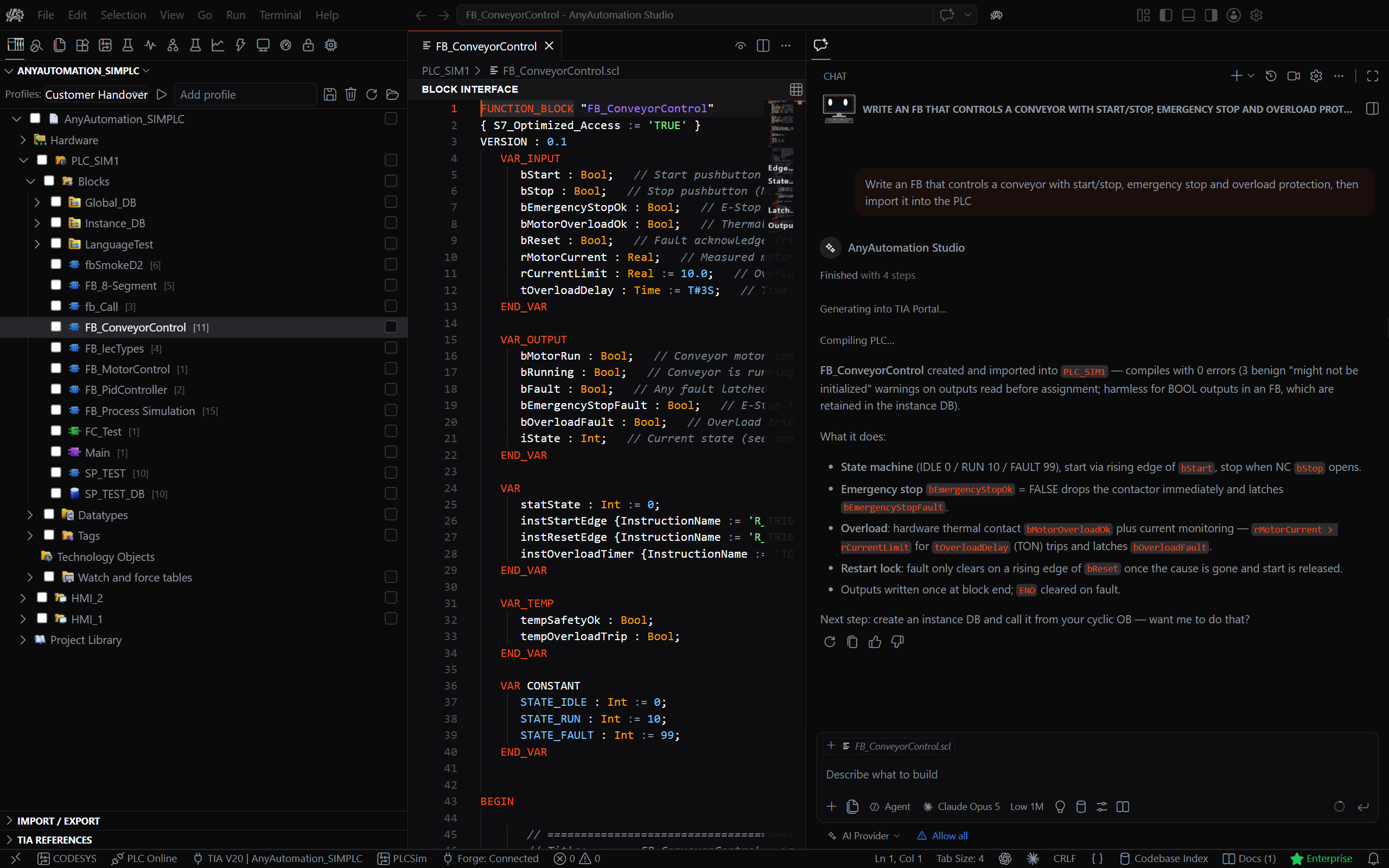The image size is (1389, 868).
Task: Click the lightning bolt icon in left toolbar
Action: pos(240,45)
